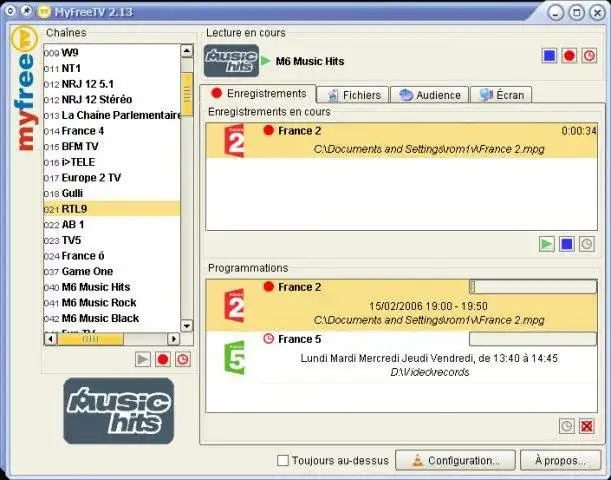Select channel 024 France ô
This screenshot has width=611, height=480.
[x=112, y=256]
